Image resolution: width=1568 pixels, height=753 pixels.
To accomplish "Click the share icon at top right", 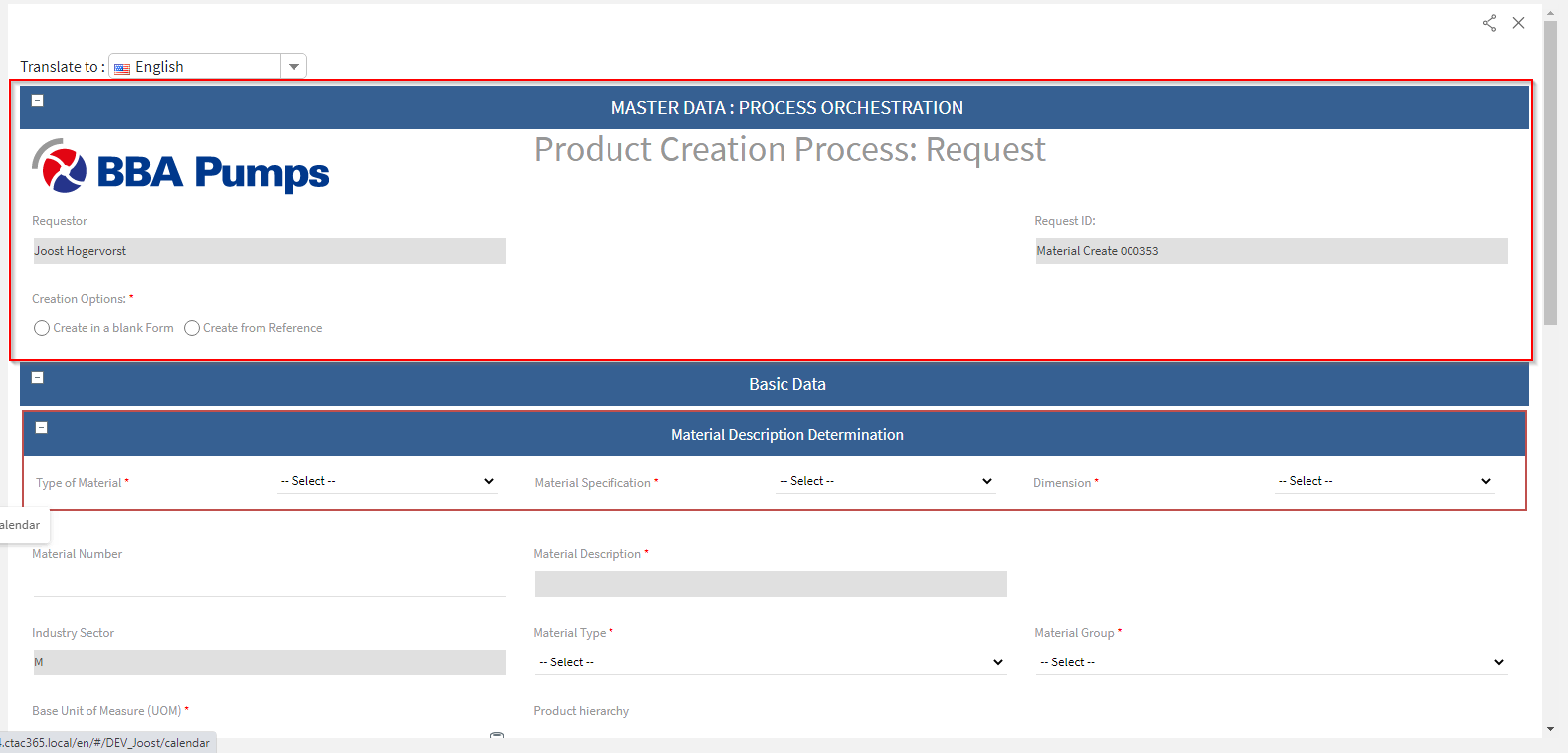I will coord(1489,23).
